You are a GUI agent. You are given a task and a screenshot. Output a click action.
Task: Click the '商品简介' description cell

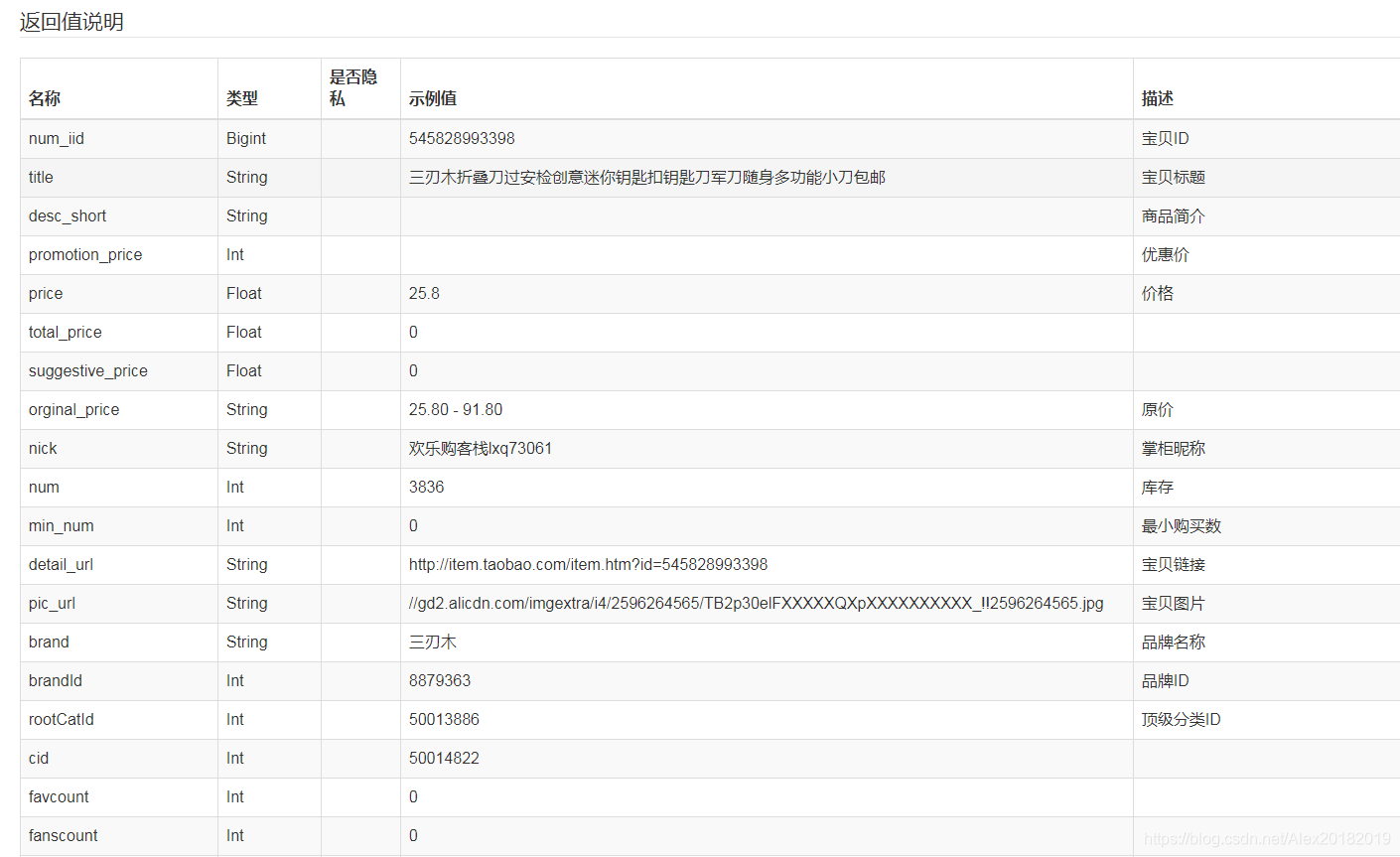(1174, 215)
